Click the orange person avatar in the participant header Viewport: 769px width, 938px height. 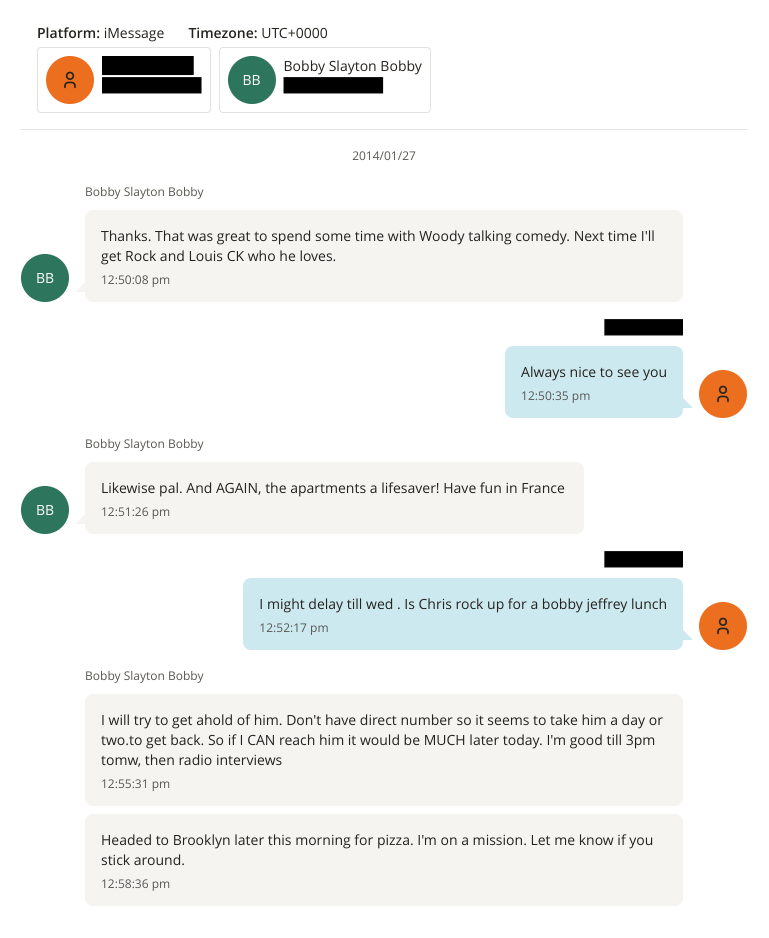coord(70,80)
